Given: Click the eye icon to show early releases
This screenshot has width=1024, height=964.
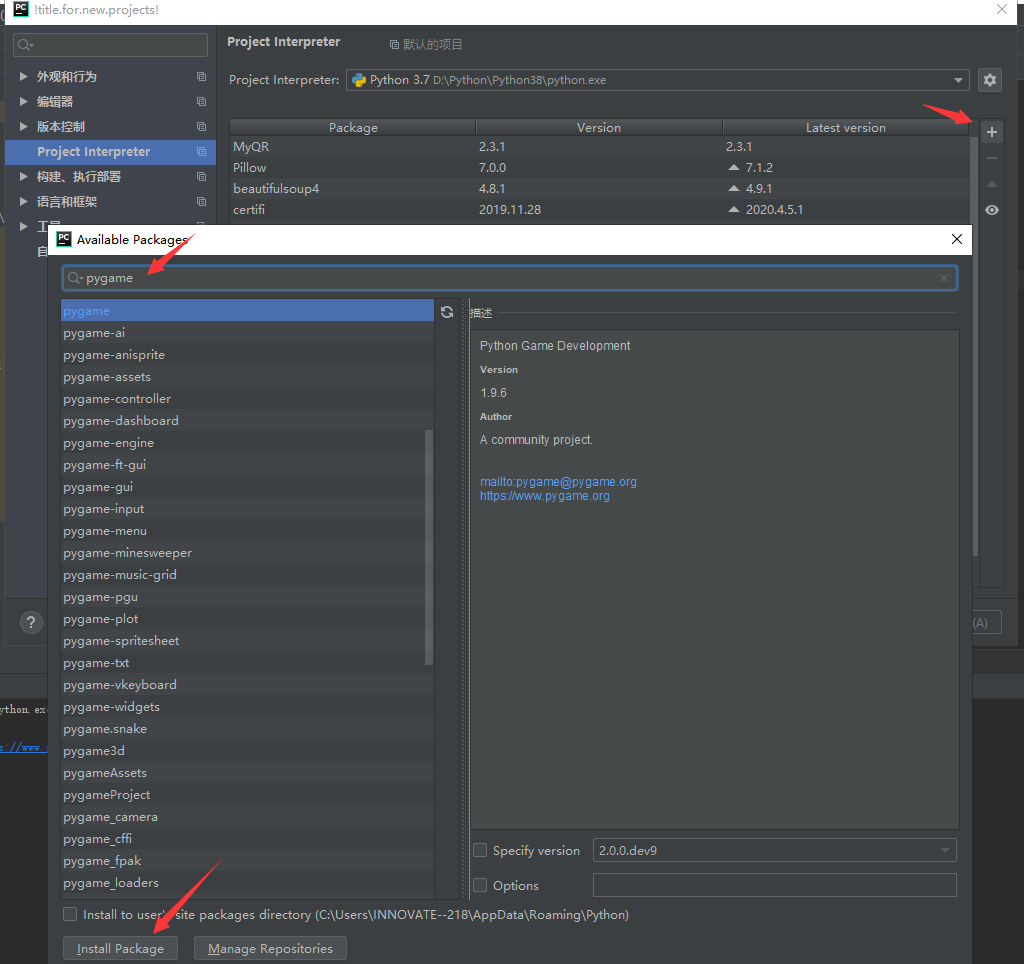Looking at the screenshot, I should (x=991, y=210).
